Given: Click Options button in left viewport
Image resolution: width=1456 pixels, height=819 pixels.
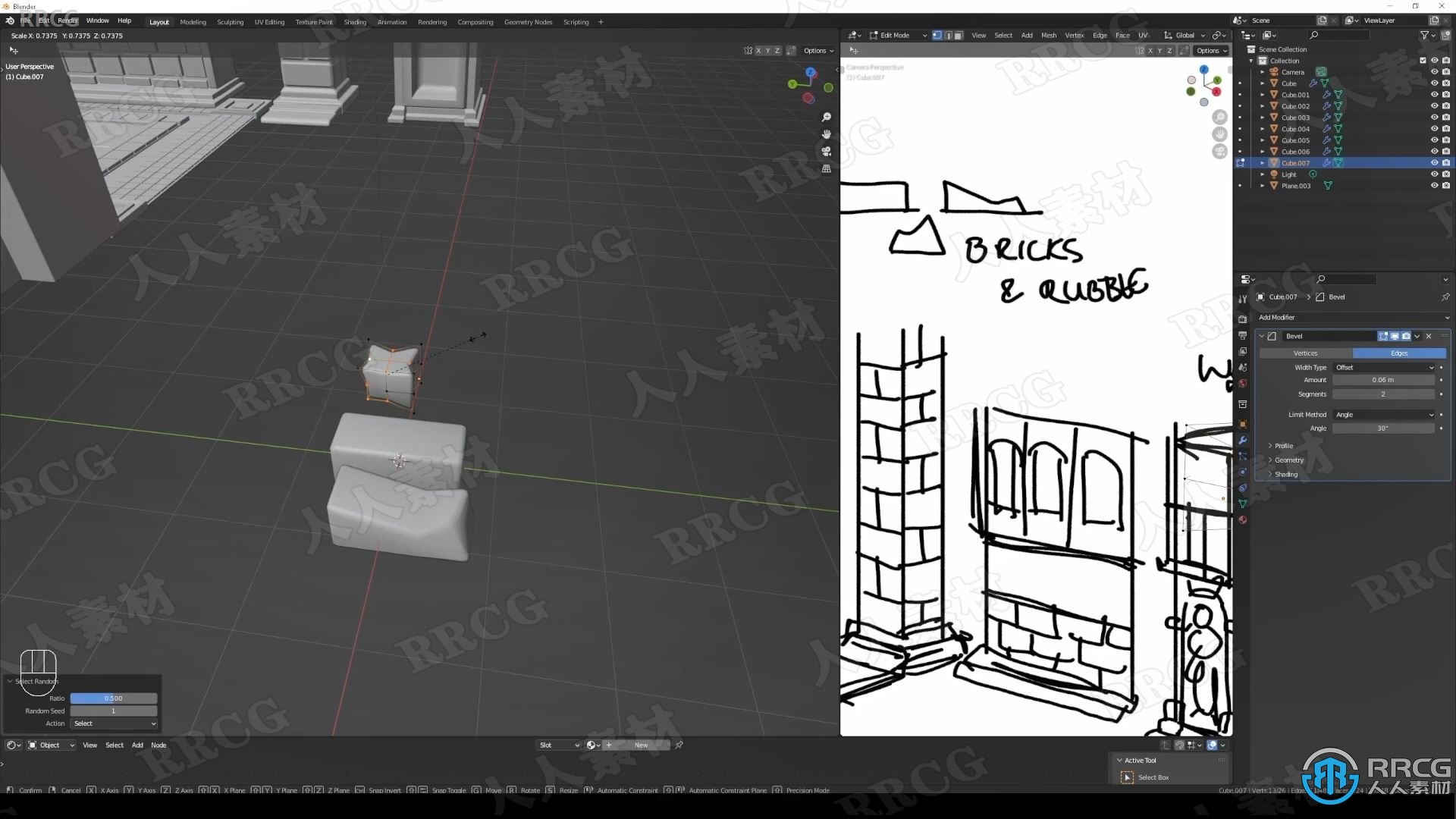Looking at the screenshot, I should (x=818, y=51).
